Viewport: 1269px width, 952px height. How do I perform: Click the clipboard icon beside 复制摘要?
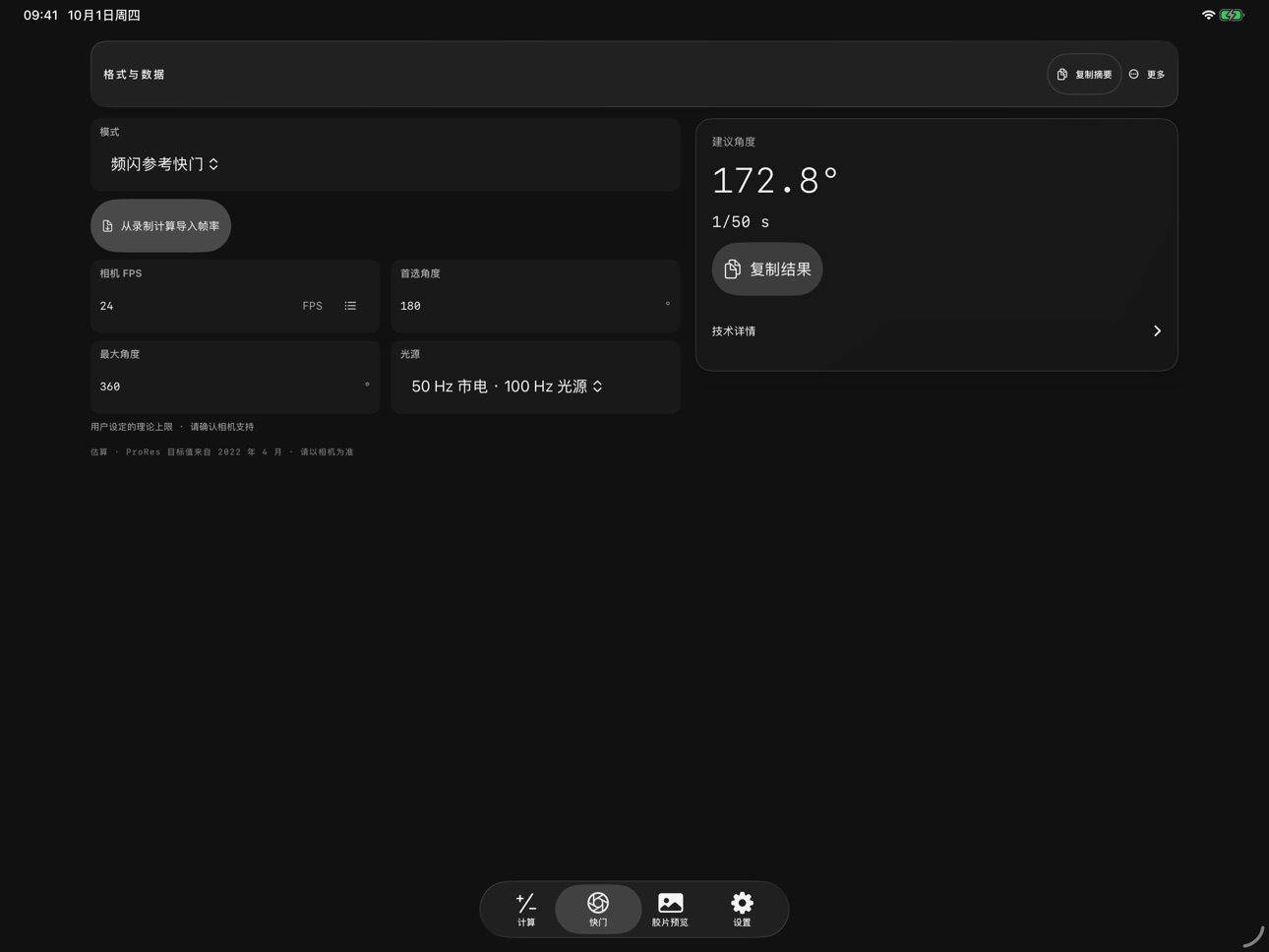pos(1062,75)
